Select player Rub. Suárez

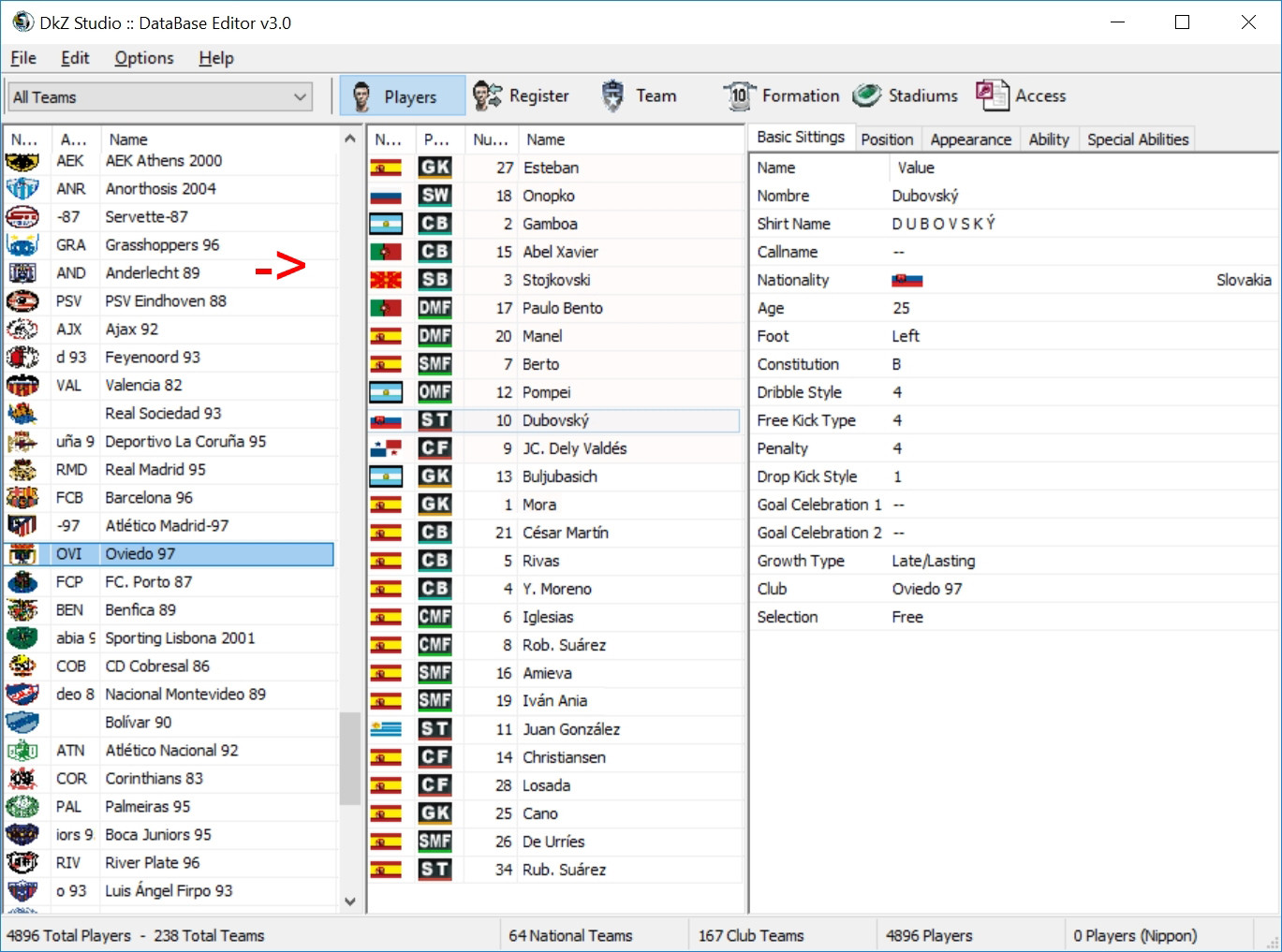(x=554, y=870)
